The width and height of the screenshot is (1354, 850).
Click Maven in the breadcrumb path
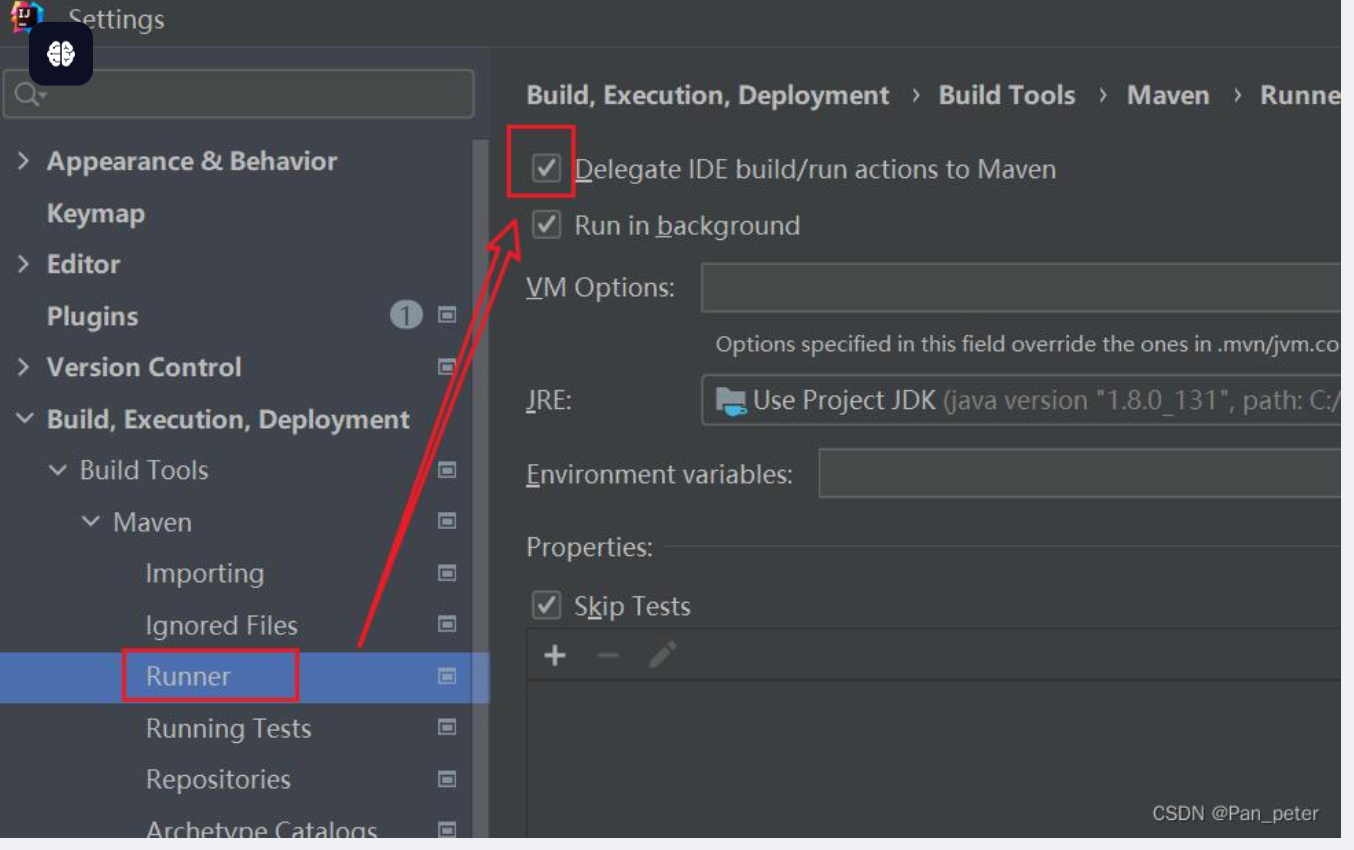click(1167, 96)
